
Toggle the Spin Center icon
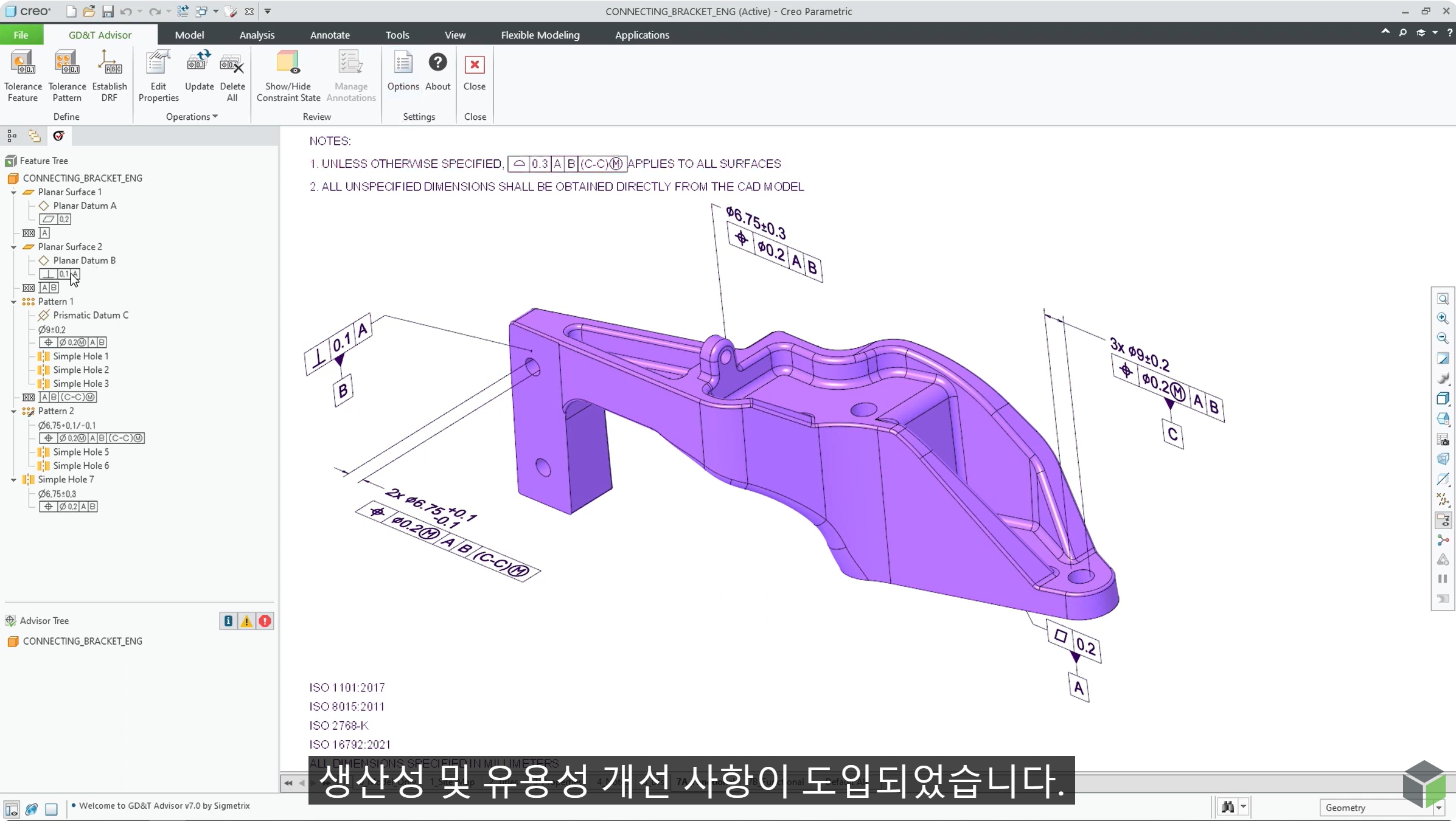1443,540
